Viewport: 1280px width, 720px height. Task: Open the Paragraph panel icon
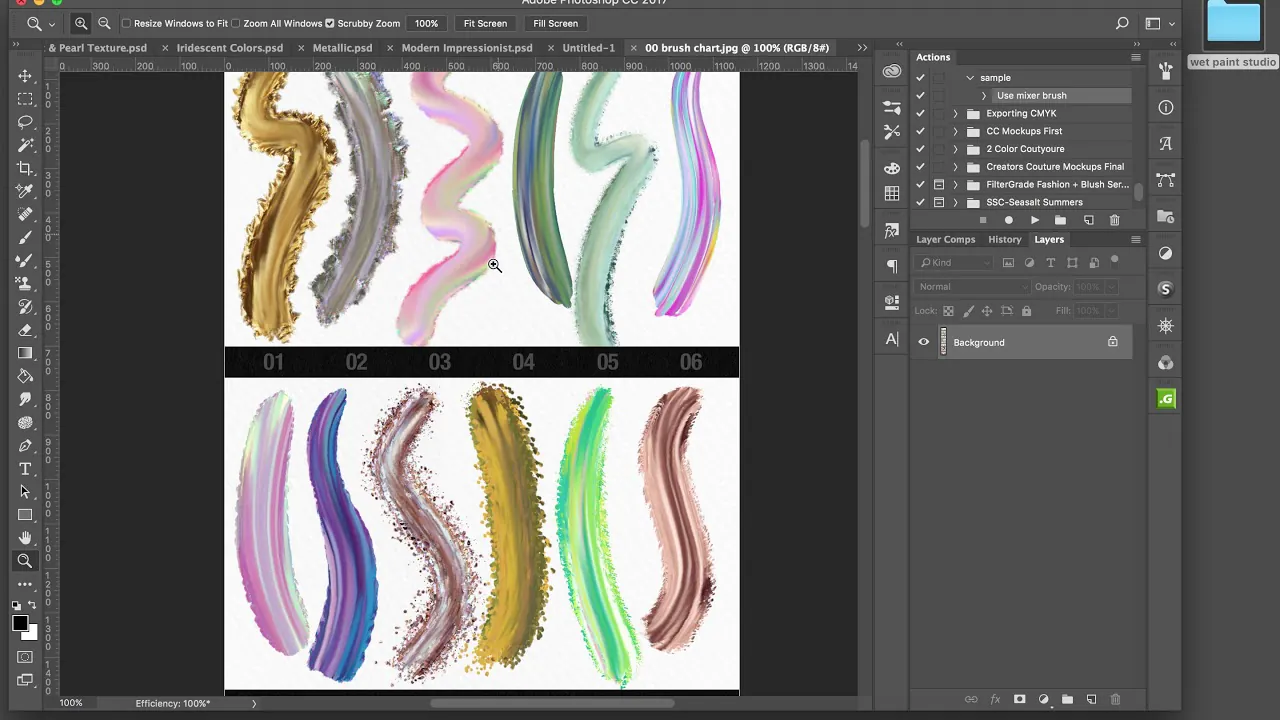892,266
